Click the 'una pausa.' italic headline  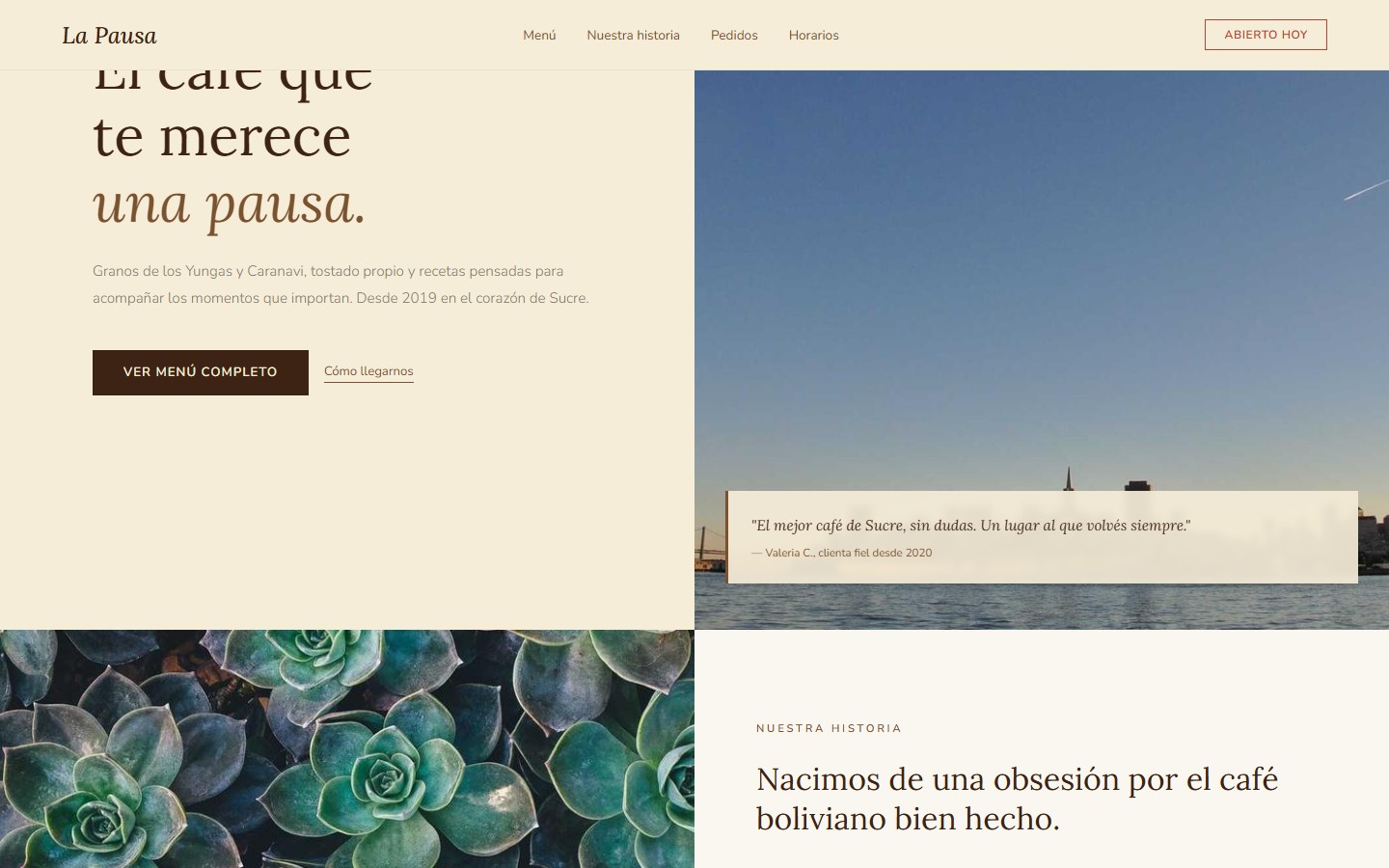click(x=230, y=204)
